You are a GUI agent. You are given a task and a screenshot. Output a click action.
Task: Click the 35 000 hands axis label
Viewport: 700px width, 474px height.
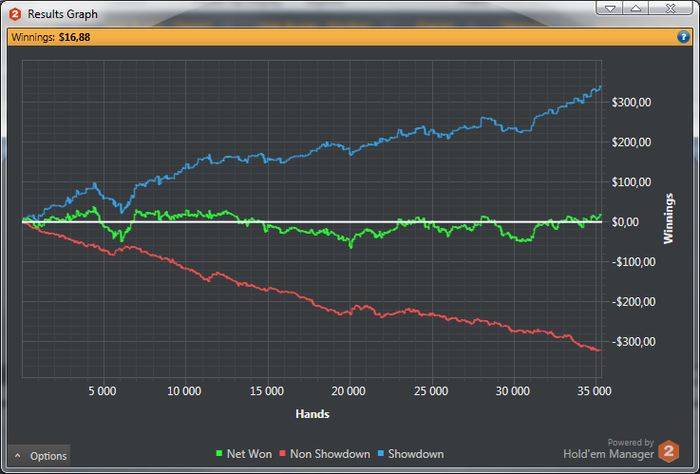pos(594,391)
